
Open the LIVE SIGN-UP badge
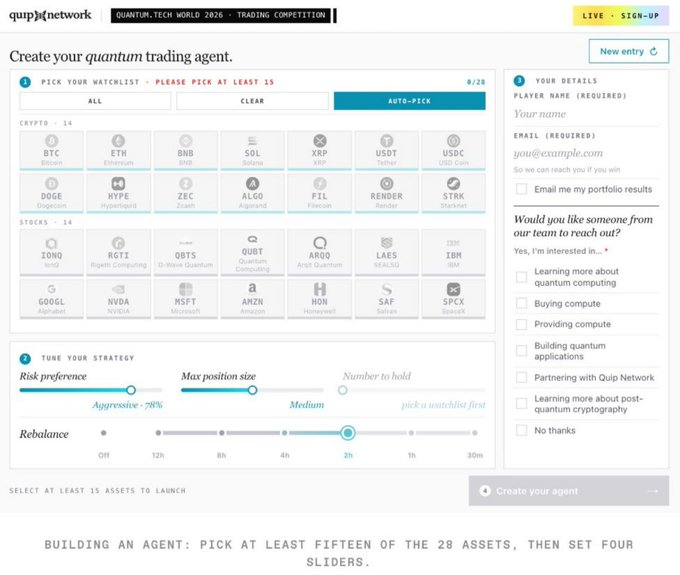coord(621,16)
